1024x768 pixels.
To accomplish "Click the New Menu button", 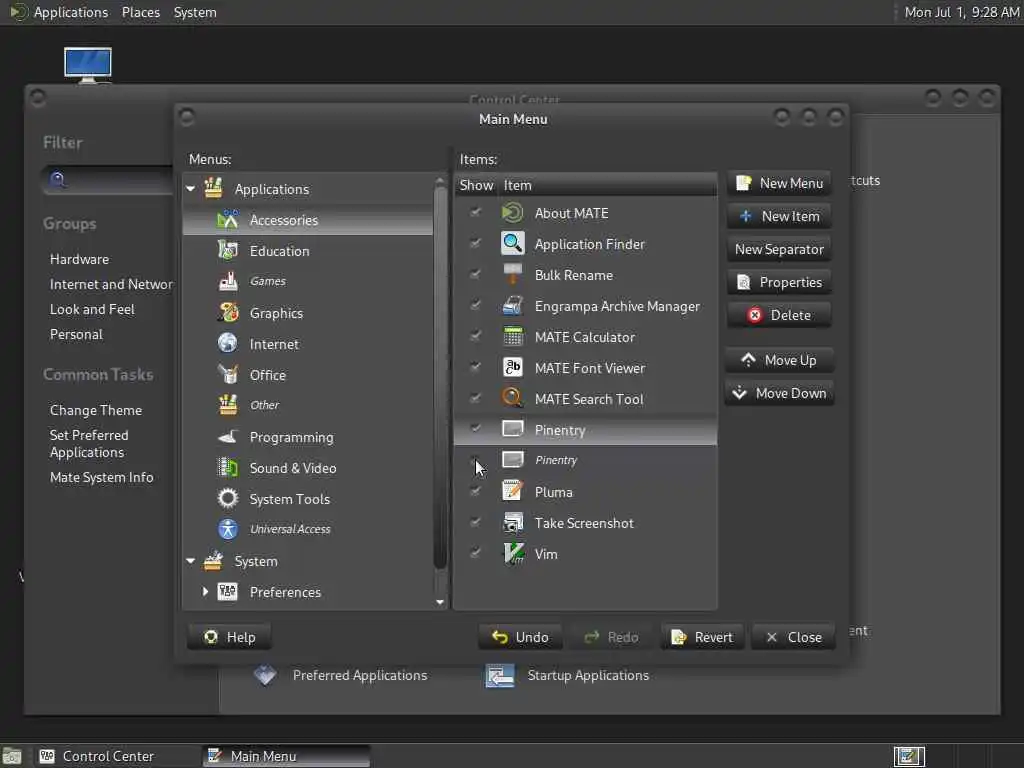I will click(779, 184).
